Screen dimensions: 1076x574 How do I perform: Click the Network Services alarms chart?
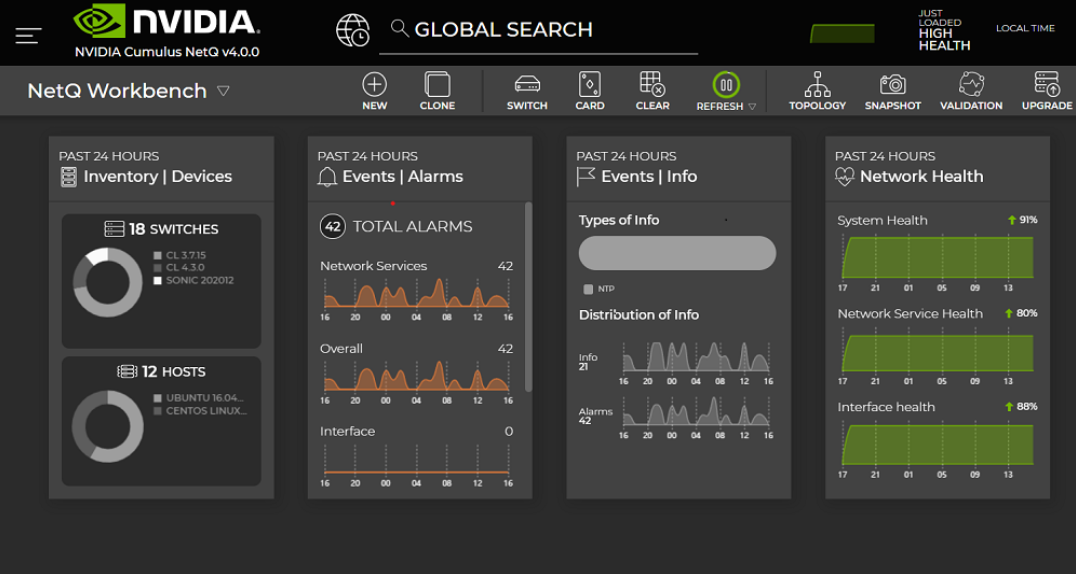click(x=417, y=292)
